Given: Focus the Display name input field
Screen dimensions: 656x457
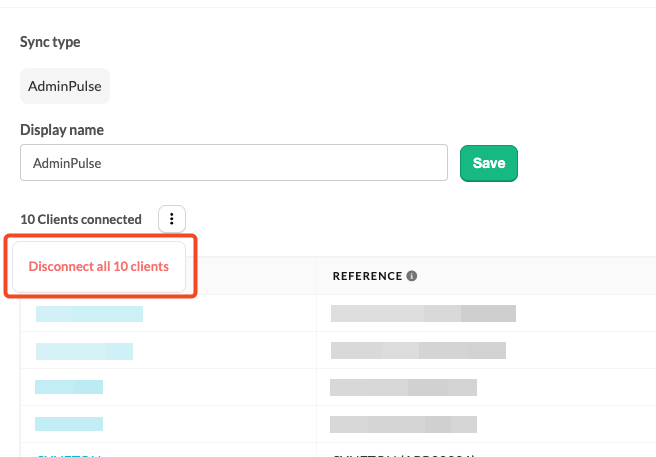Looking at the screenshot, I should point(233,162).
